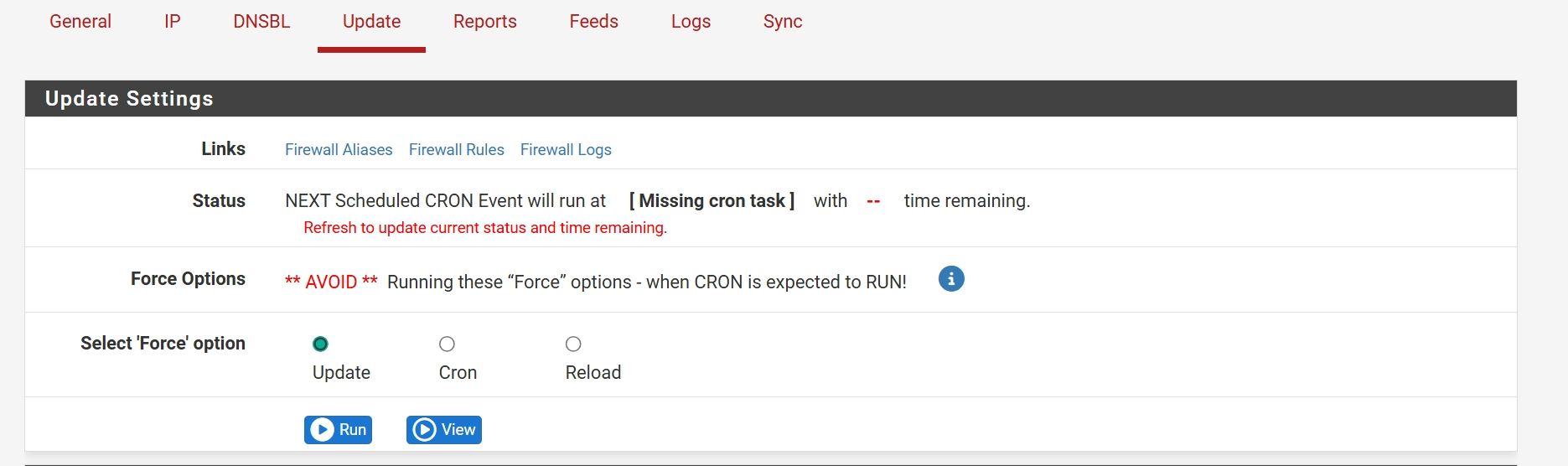Image resolution: width=1568 pixels, height=466 pixels.
Task: Open the General tab
Action: 80,22
